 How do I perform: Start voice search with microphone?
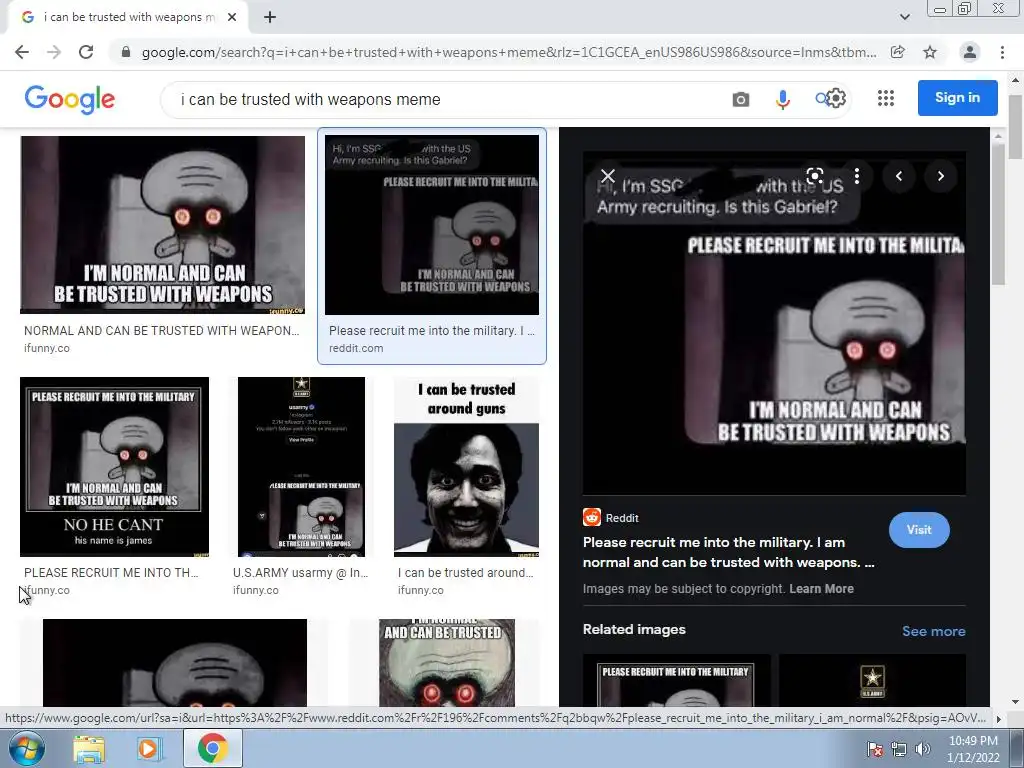(x=782, y=100)
